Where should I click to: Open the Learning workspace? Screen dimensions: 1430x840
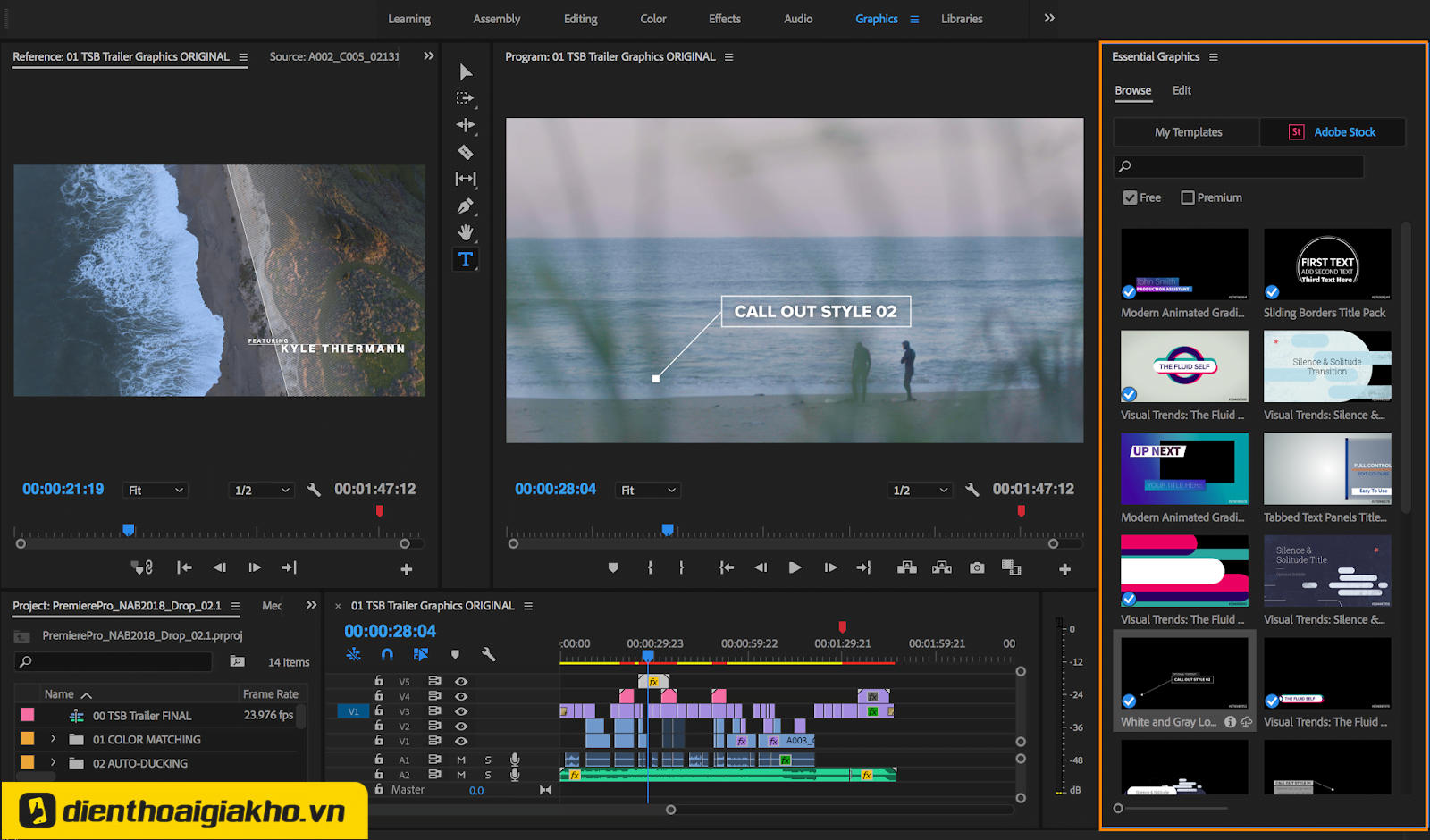coord(408,19)
